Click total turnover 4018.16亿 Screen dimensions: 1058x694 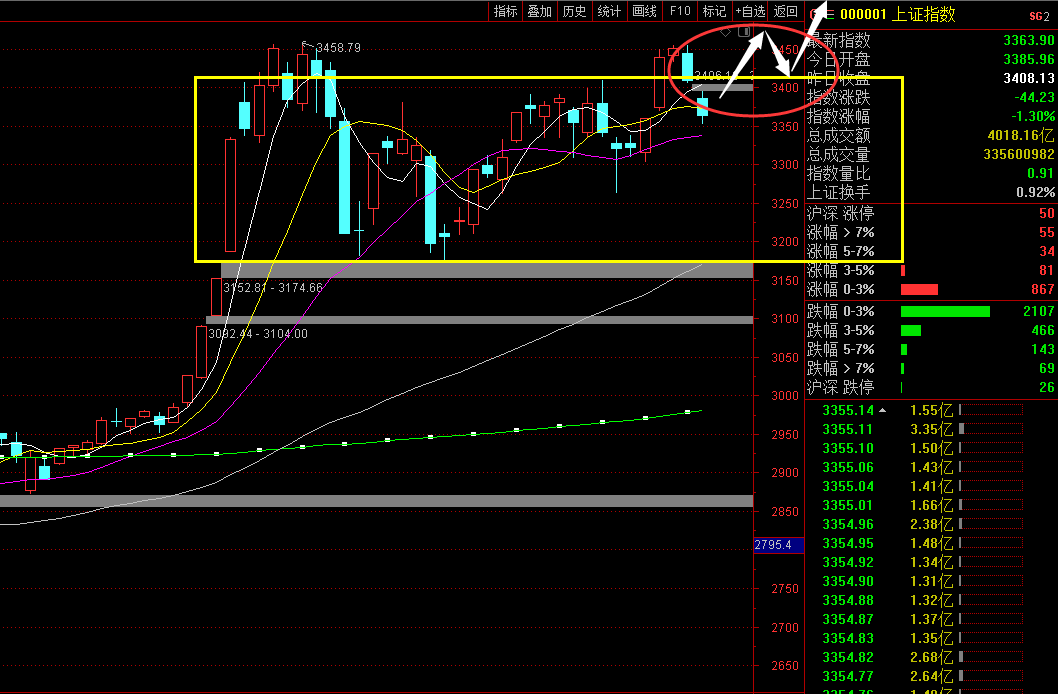[x=1021, y=135]
